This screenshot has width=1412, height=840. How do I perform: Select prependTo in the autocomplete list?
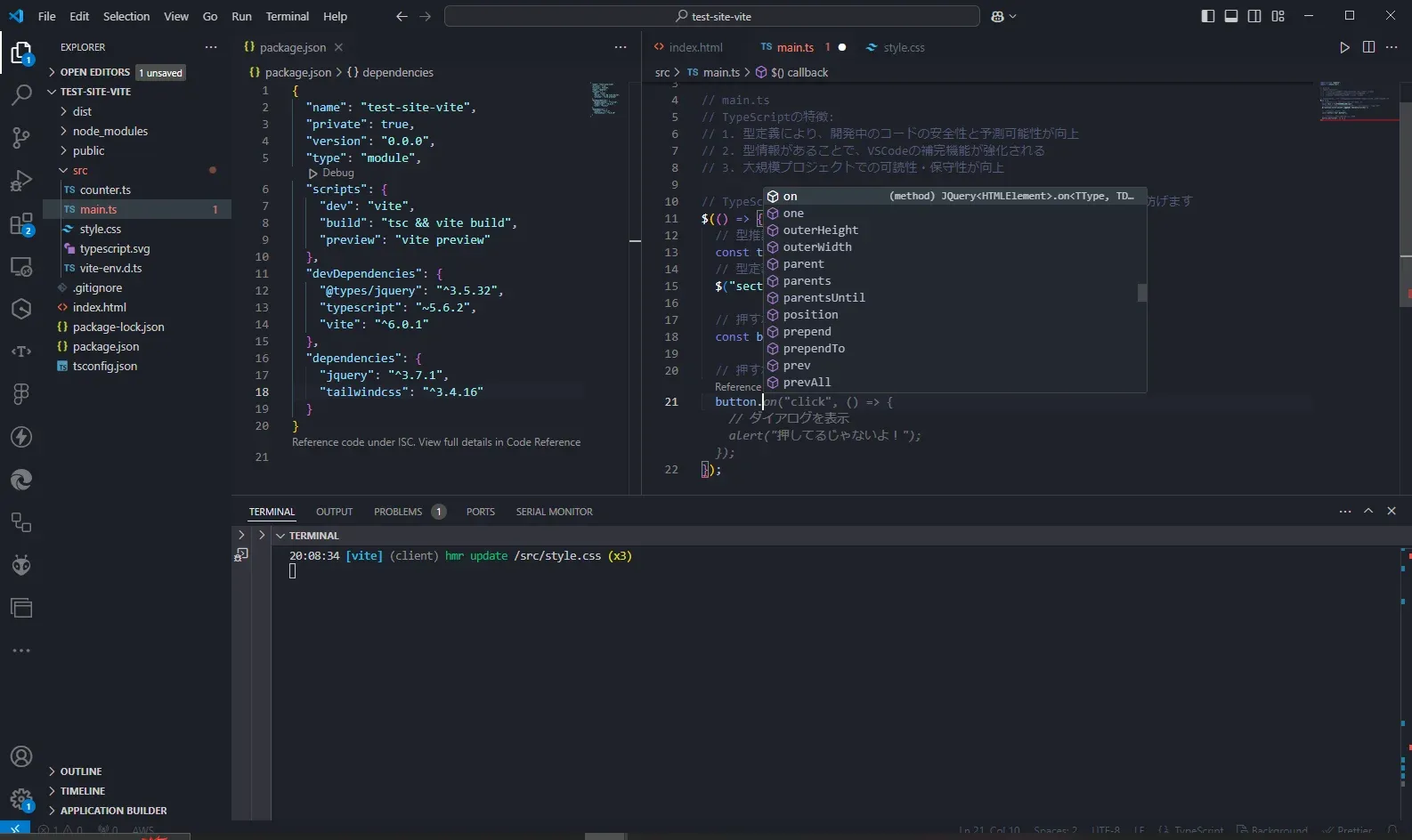[x=954, y=349]
